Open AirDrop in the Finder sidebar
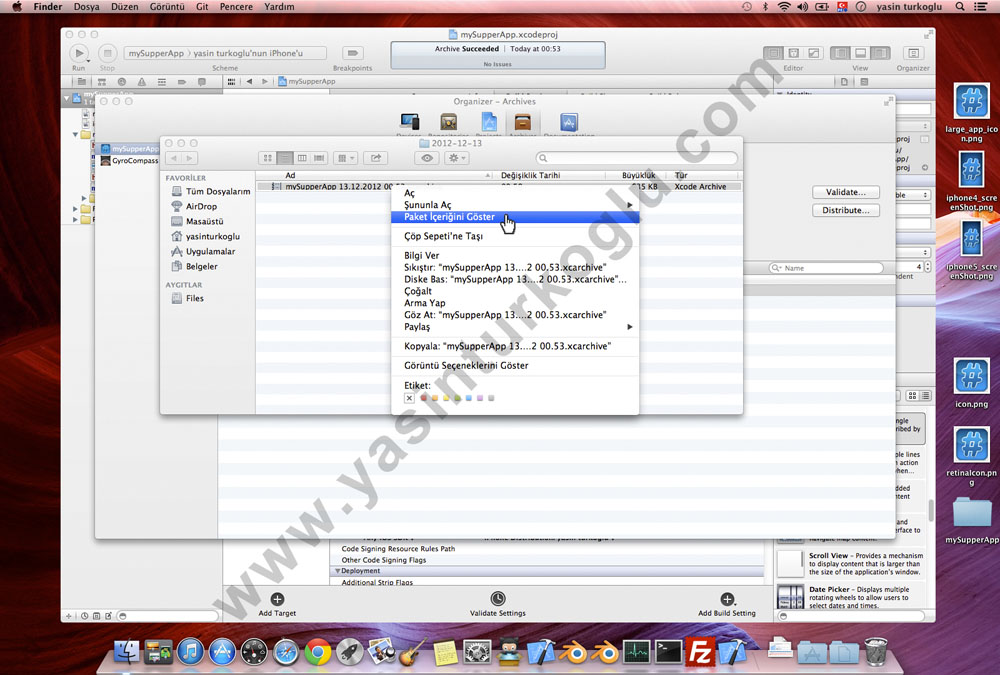The height and width of the screenshot is (675, 1000). 195,207
